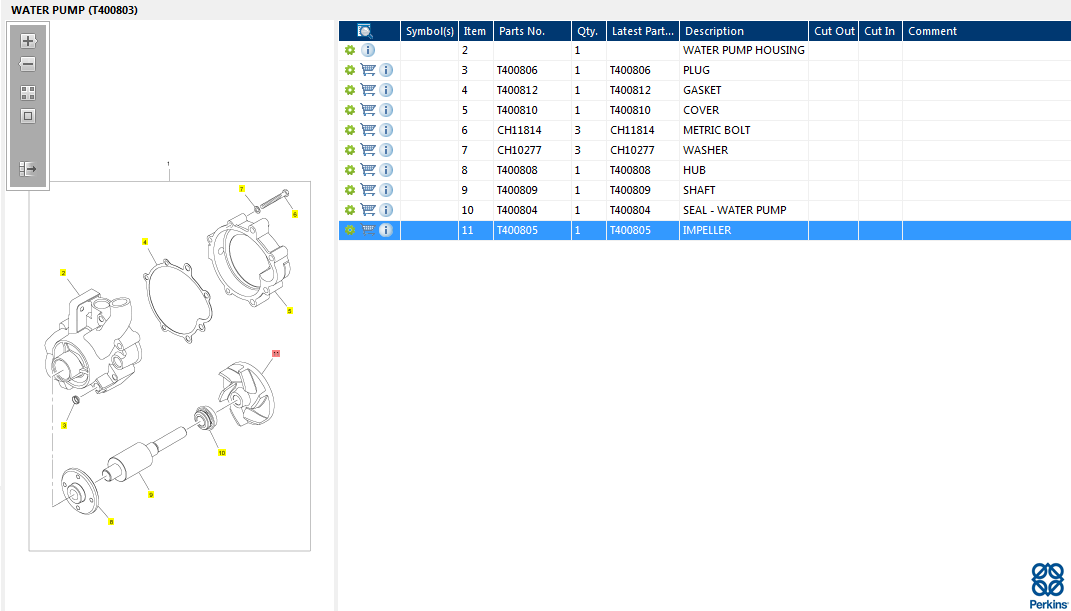Click callout 2 on the diagram
Screen dimensions: 1071x611
coord(63,273)
